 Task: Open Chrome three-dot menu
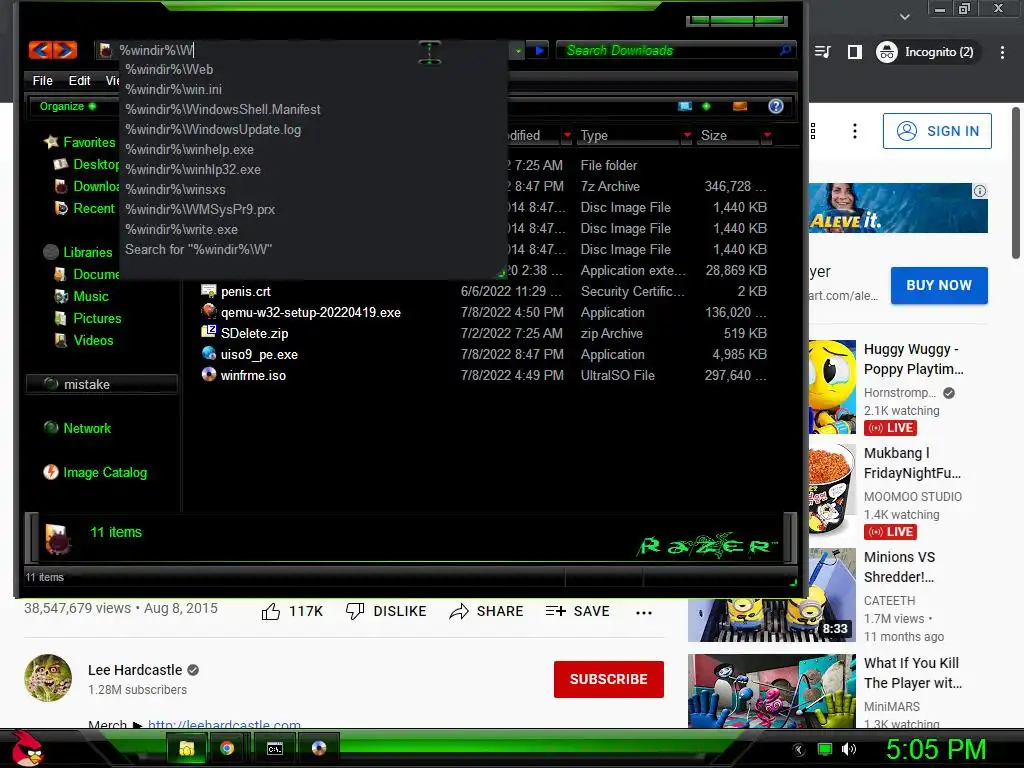(x=1002, y=52)
